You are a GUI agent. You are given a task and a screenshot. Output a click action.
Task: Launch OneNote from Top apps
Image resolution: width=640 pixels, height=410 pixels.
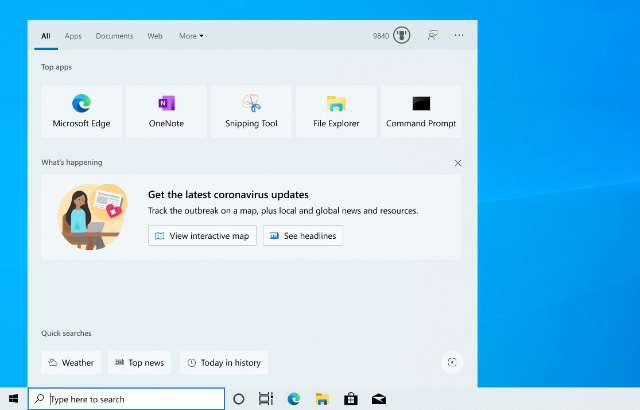click(166, 111)
